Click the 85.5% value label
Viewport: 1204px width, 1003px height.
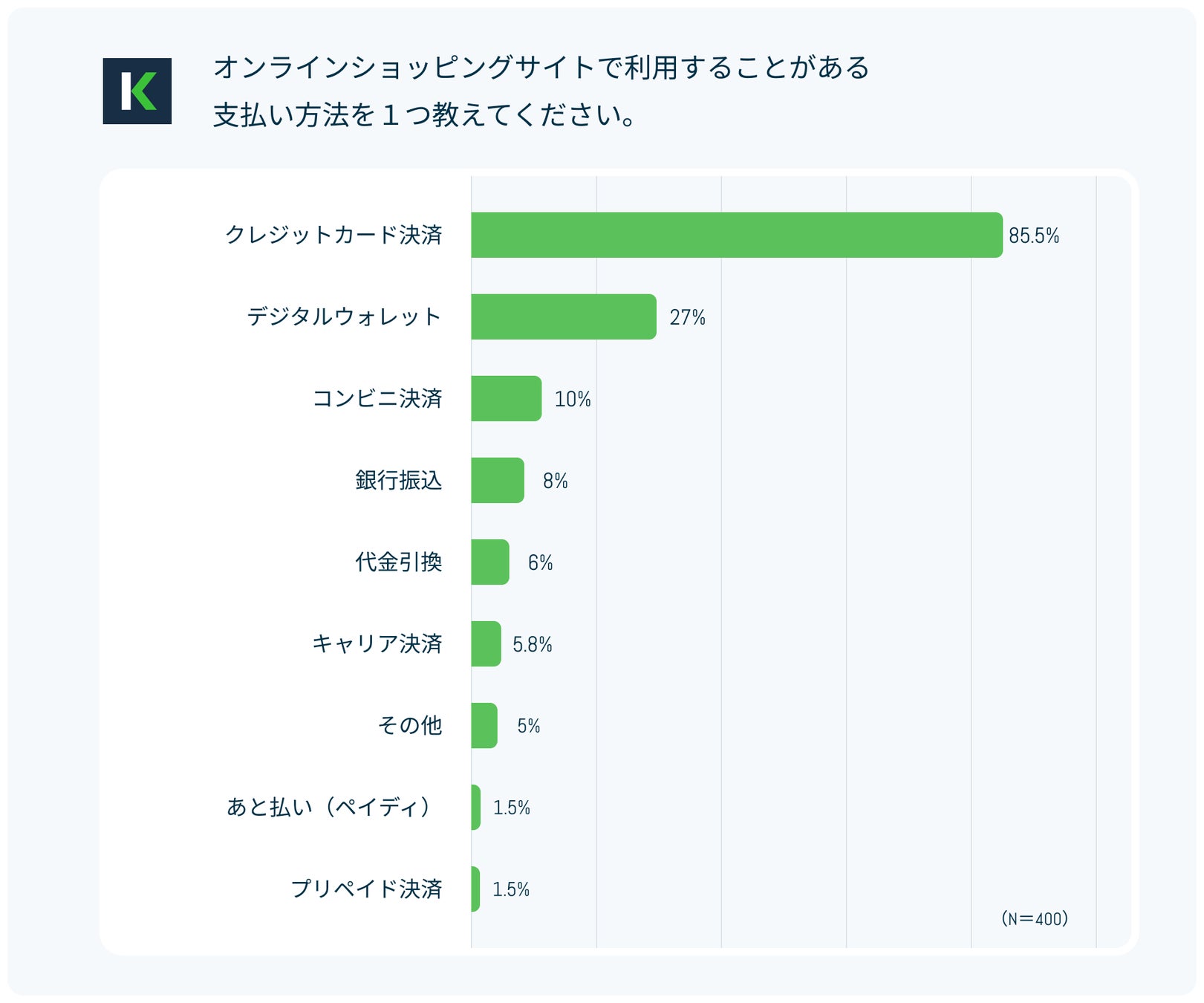point(1033,236)
